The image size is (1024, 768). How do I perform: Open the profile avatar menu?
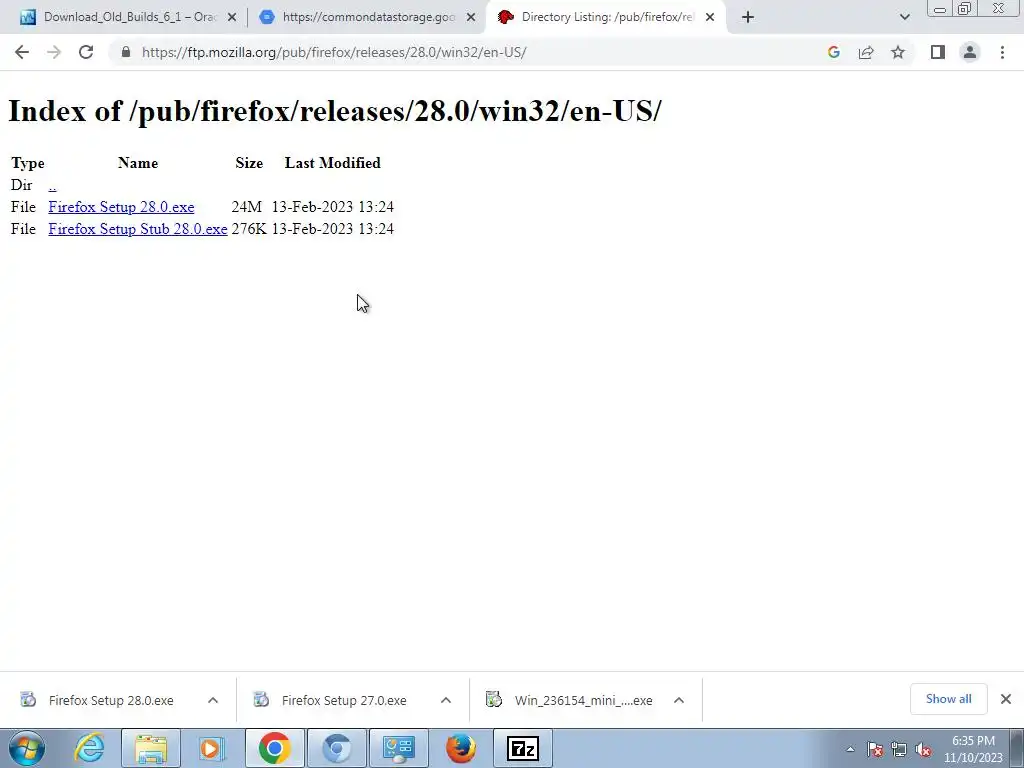click(x=970, y=52)
